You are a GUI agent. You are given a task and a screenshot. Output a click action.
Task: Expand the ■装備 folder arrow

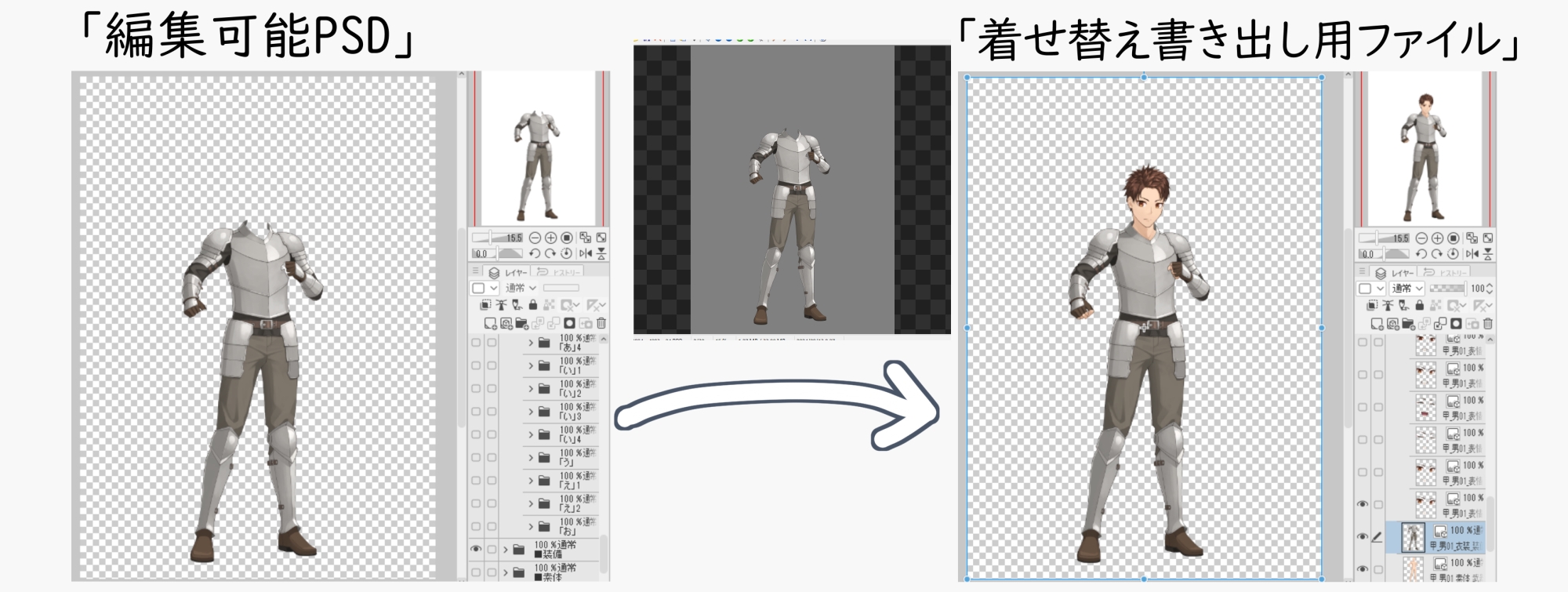click(x=506, y=549)
